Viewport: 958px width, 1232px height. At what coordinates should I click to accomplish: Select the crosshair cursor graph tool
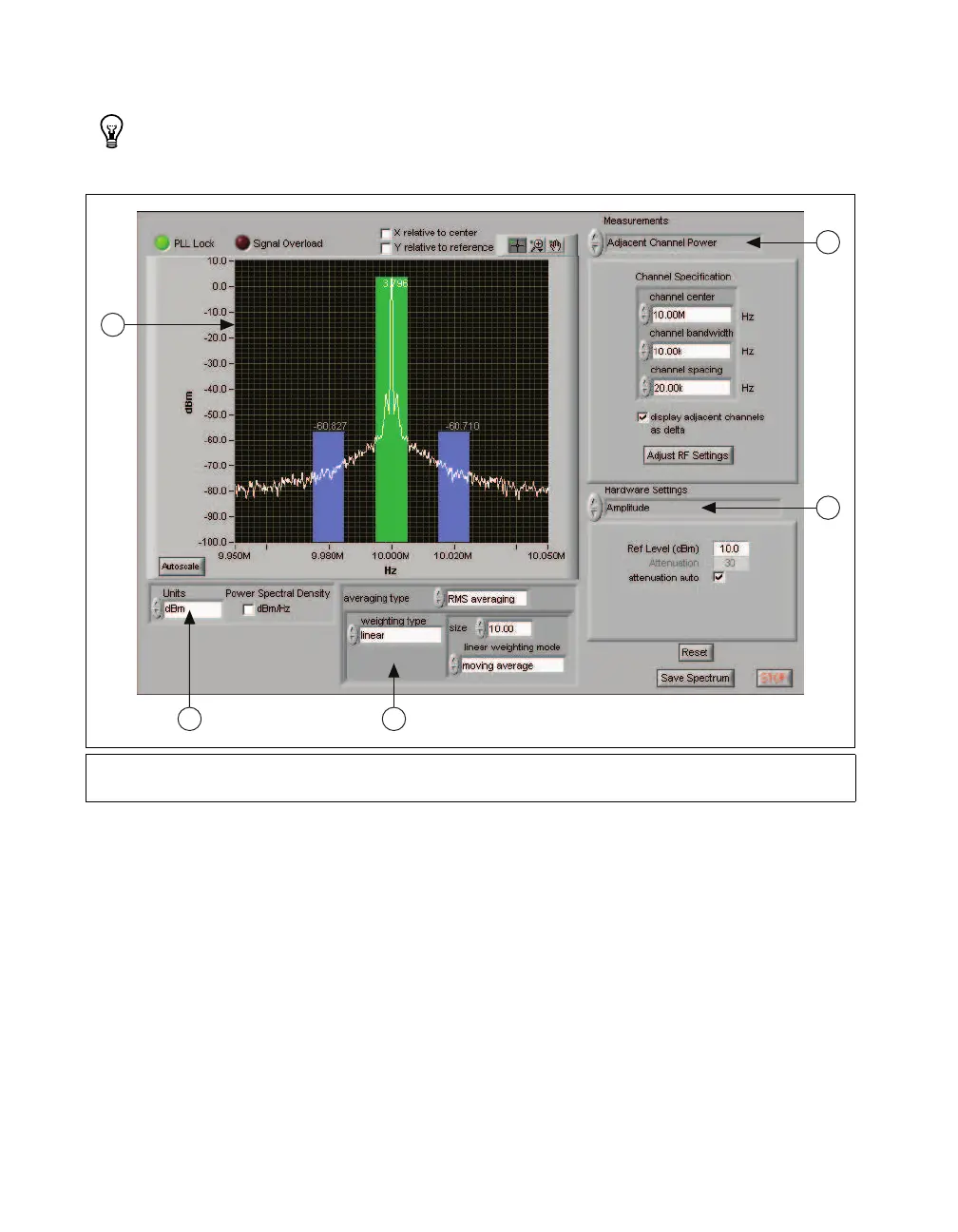517,245
